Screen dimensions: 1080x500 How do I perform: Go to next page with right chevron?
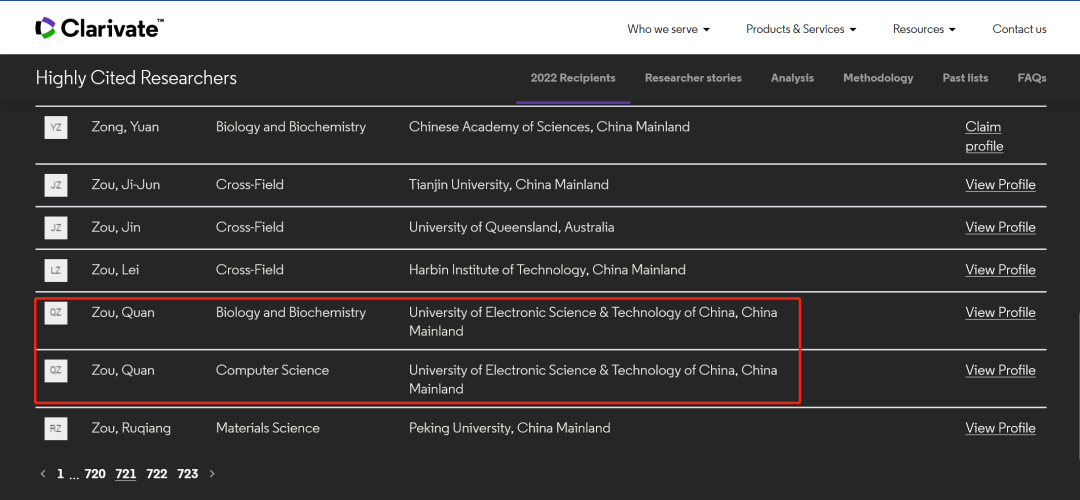pyautogui.click(x=212, y=474)
